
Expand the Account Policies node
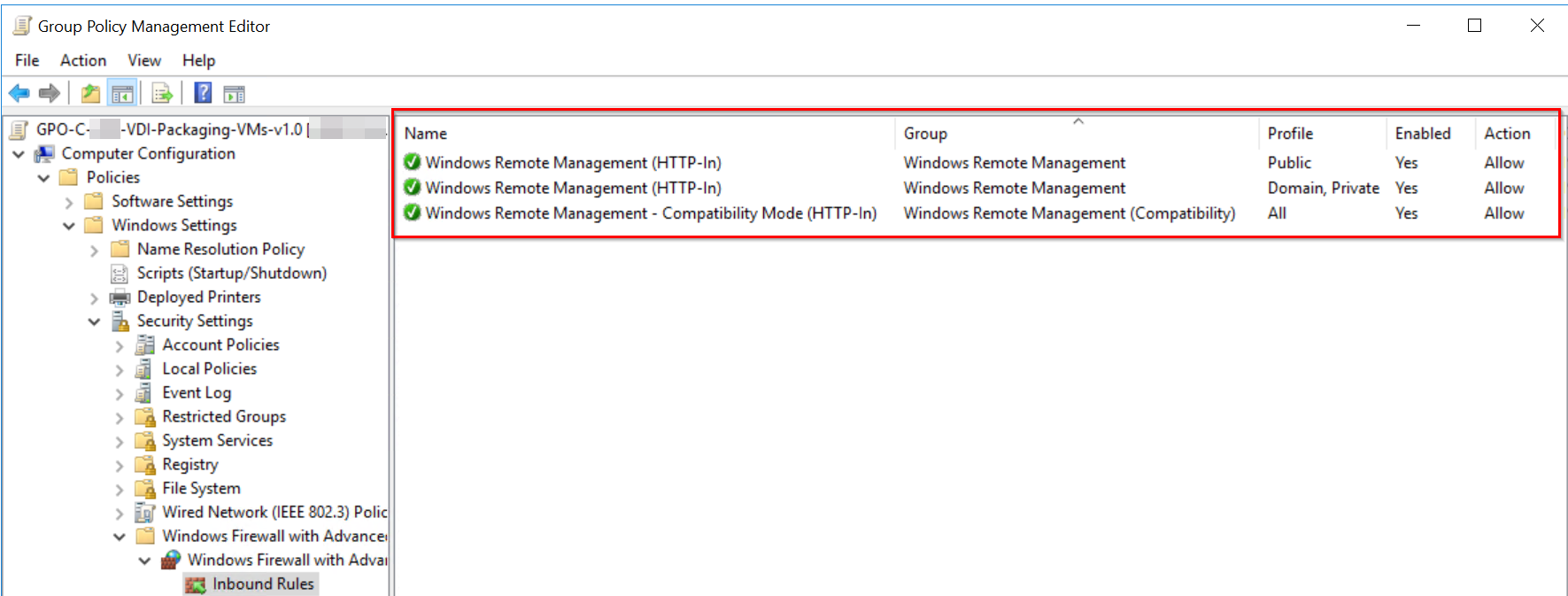(x=120, y=346)
